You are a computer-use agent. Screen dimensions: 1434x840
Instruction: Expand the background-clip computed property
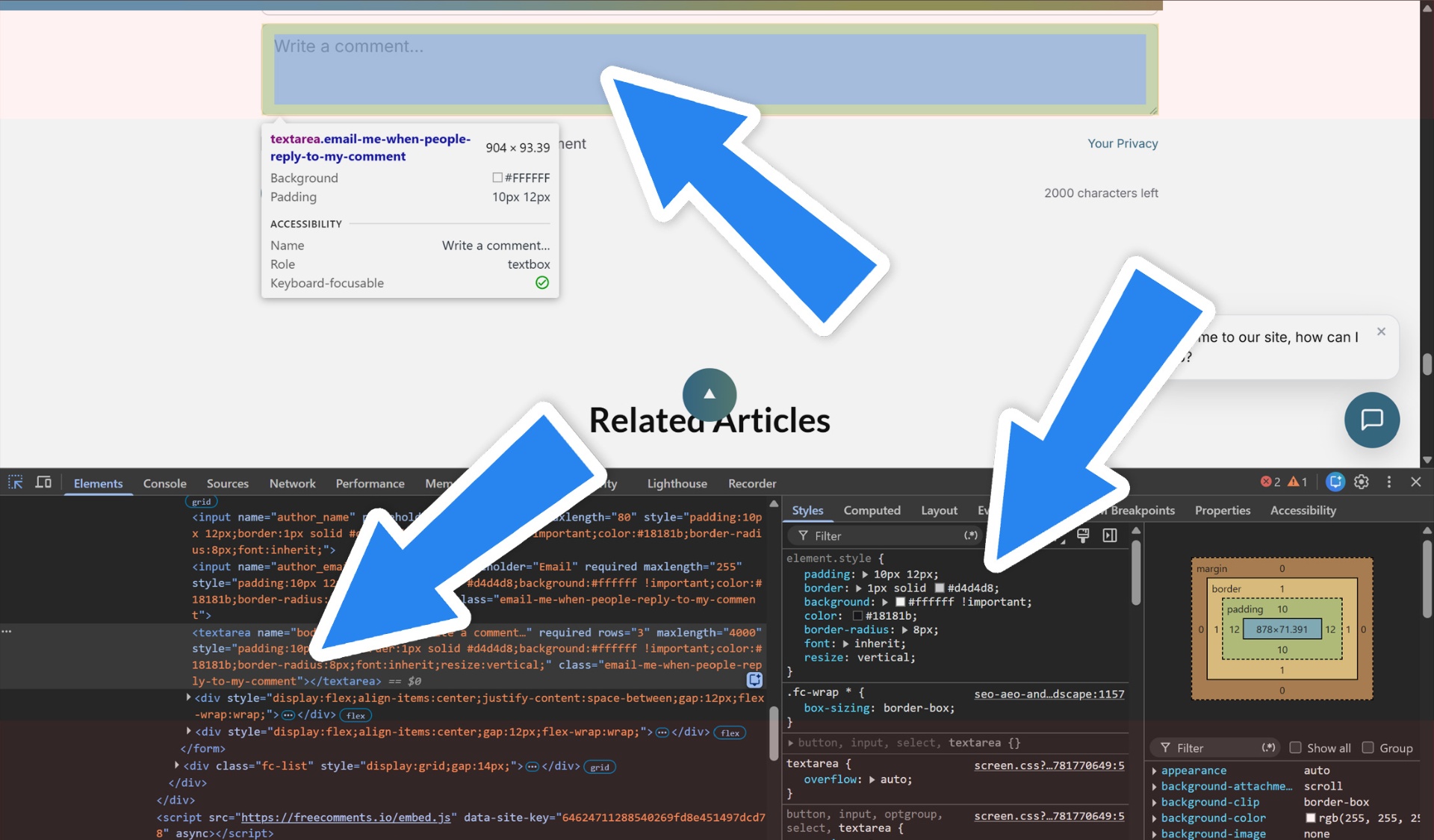point(1155,803)
